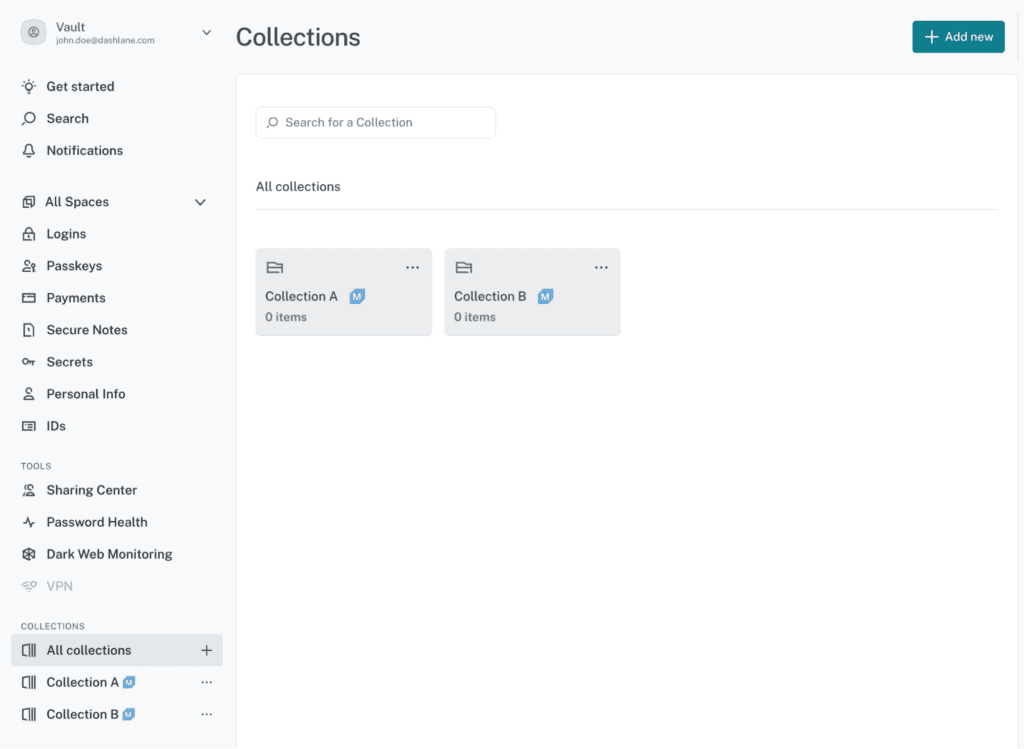Screen dimensions: 1024x749
Task: Open Collection B options in the sidebar
Action: click(206, 714)
